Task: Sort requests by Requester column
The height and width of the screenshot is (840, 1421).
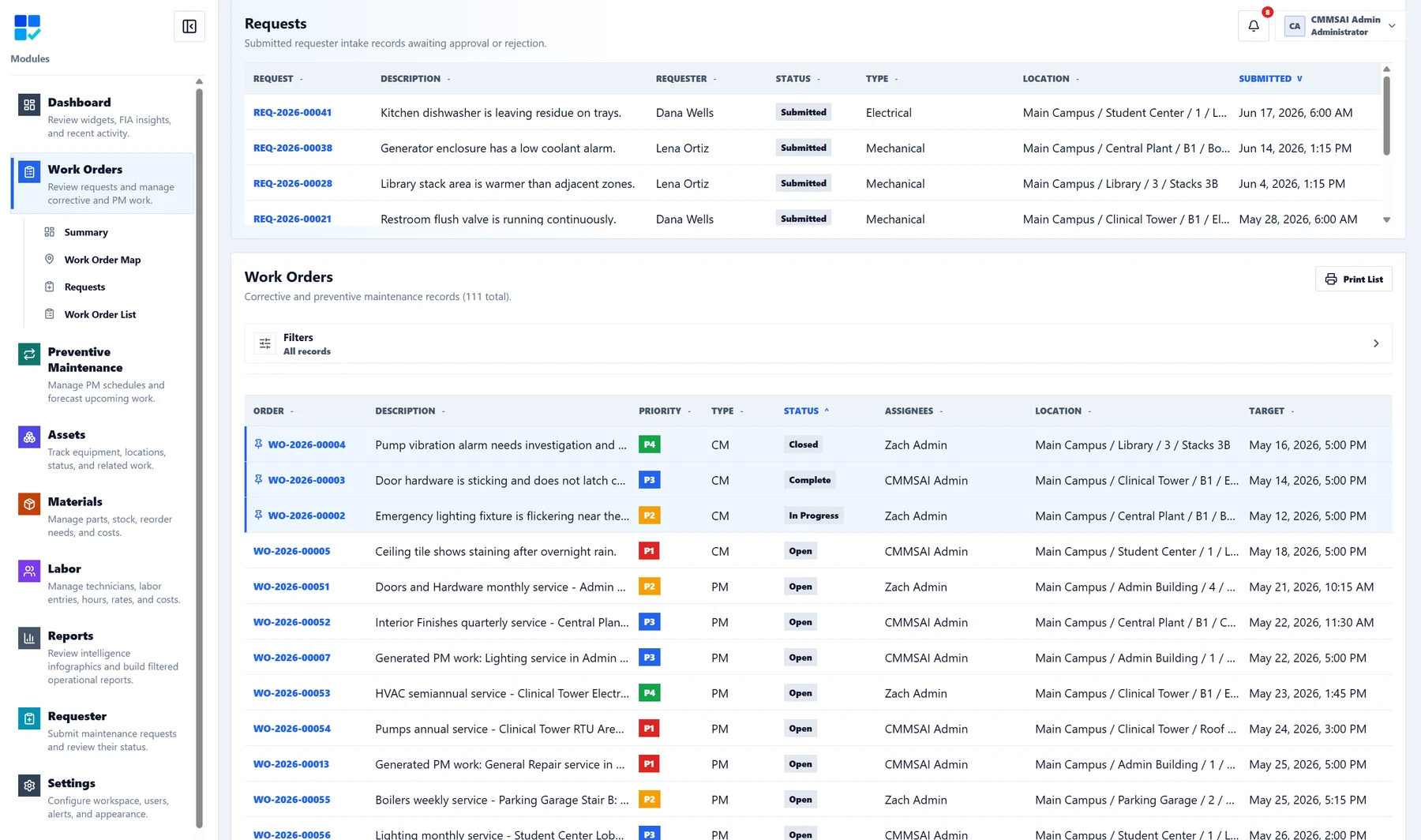Action: pos(686,79)
